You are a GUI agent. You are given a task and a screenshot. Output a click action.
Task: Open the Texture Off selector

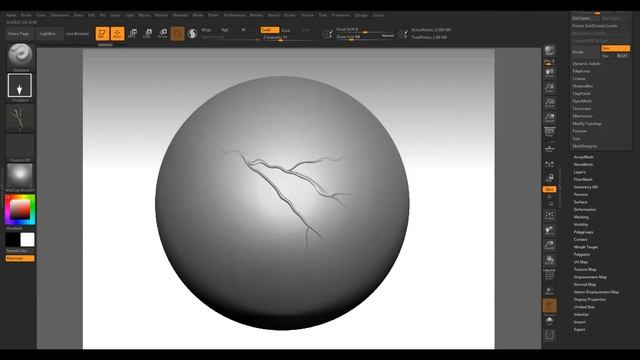(x=20, y=146)
